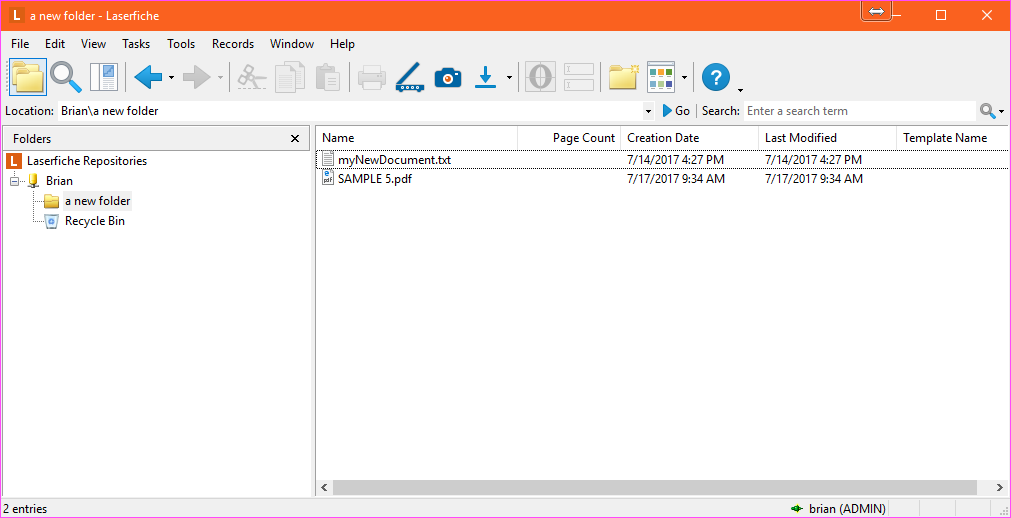The height and width of the screenshot is (518, 1011).
Task: Select the Brian repository node
Action: [x=59, y=181]
